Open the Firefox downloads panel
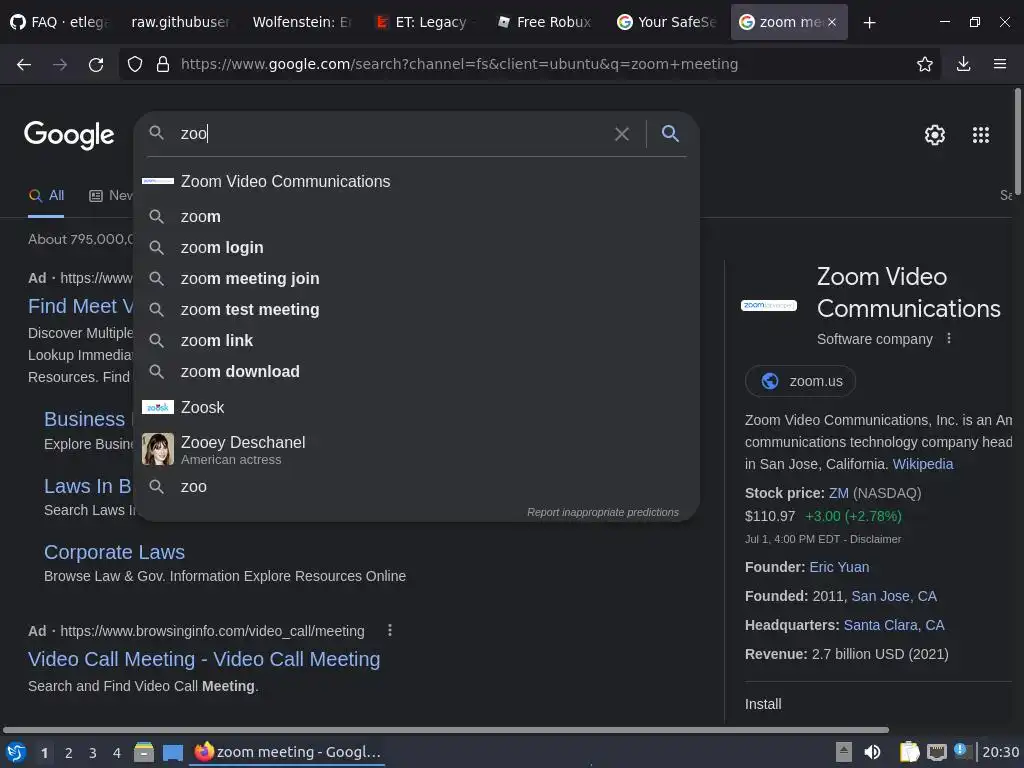The width and height of the screenshot is (1024, 768). (x=963, y=64)
